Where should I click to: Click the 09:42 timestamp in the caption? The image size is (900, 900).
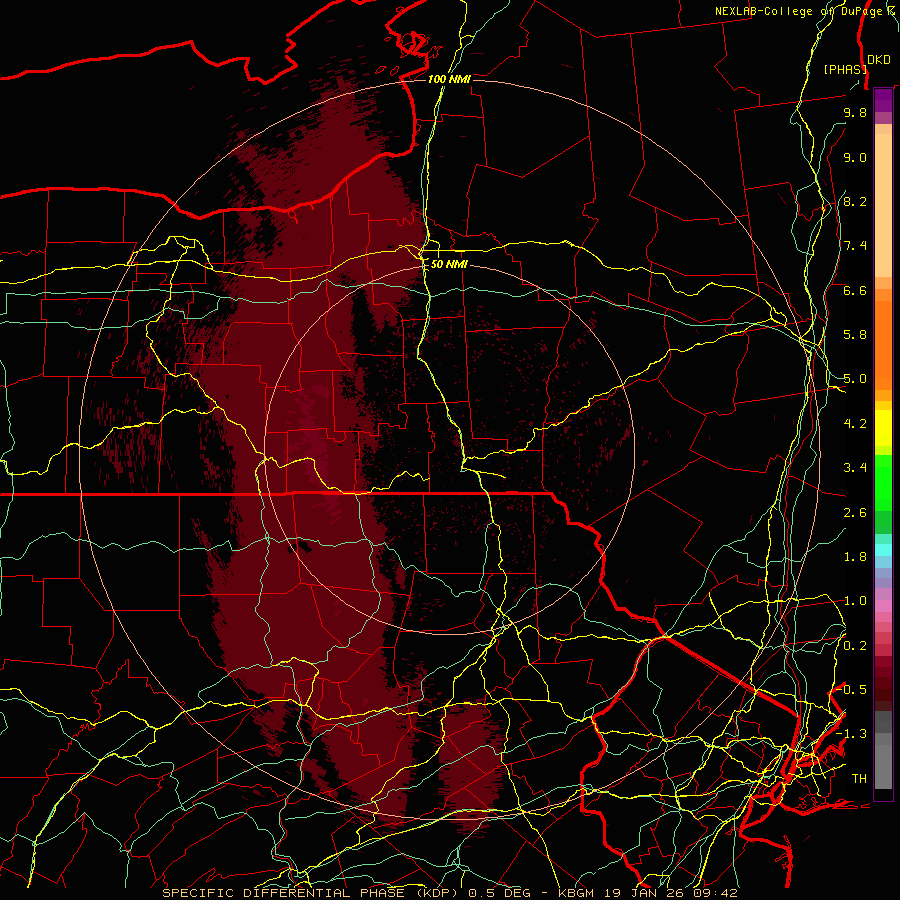point(717,893)
